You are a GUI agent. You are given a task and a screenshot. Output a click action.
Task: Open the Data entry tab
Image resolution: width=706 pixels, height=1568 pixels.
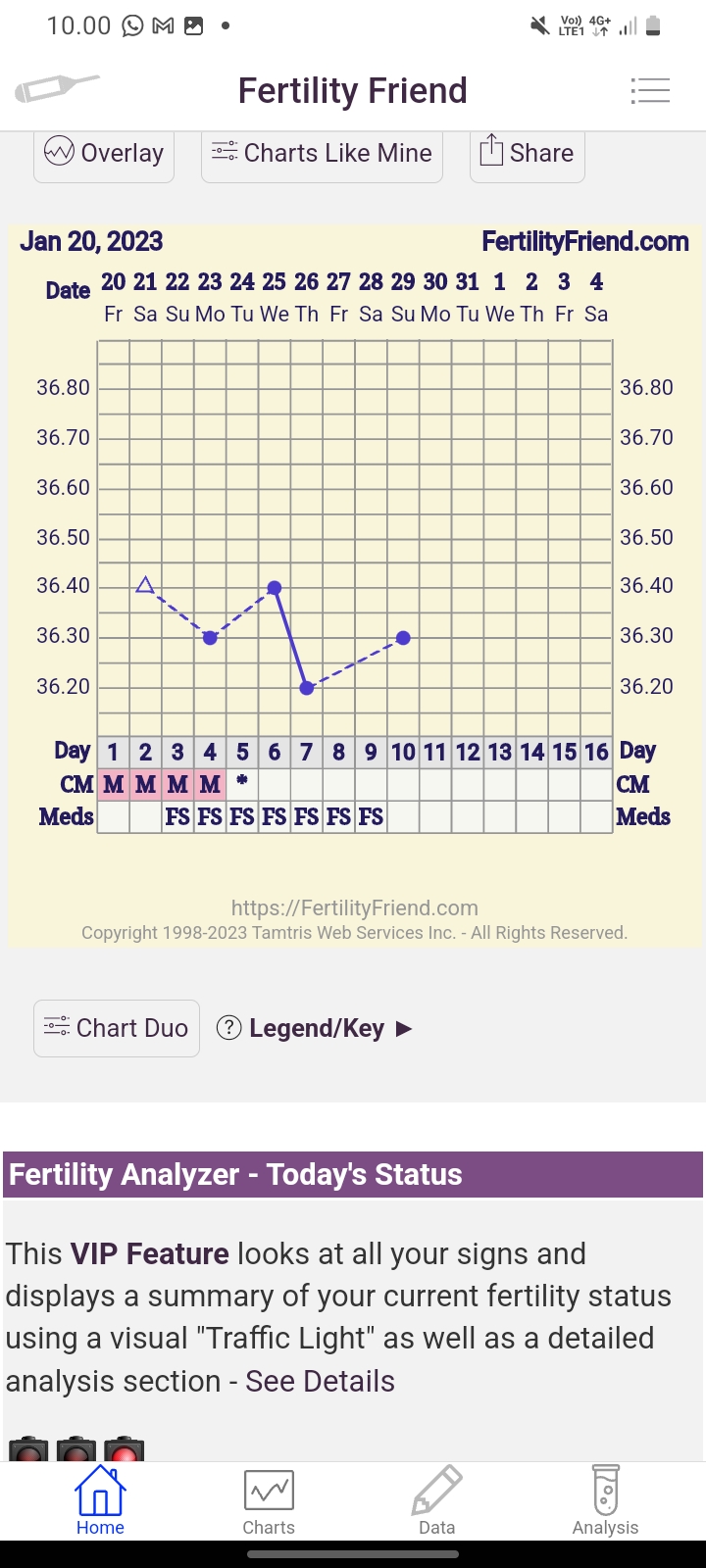(x=436, y=1499)
